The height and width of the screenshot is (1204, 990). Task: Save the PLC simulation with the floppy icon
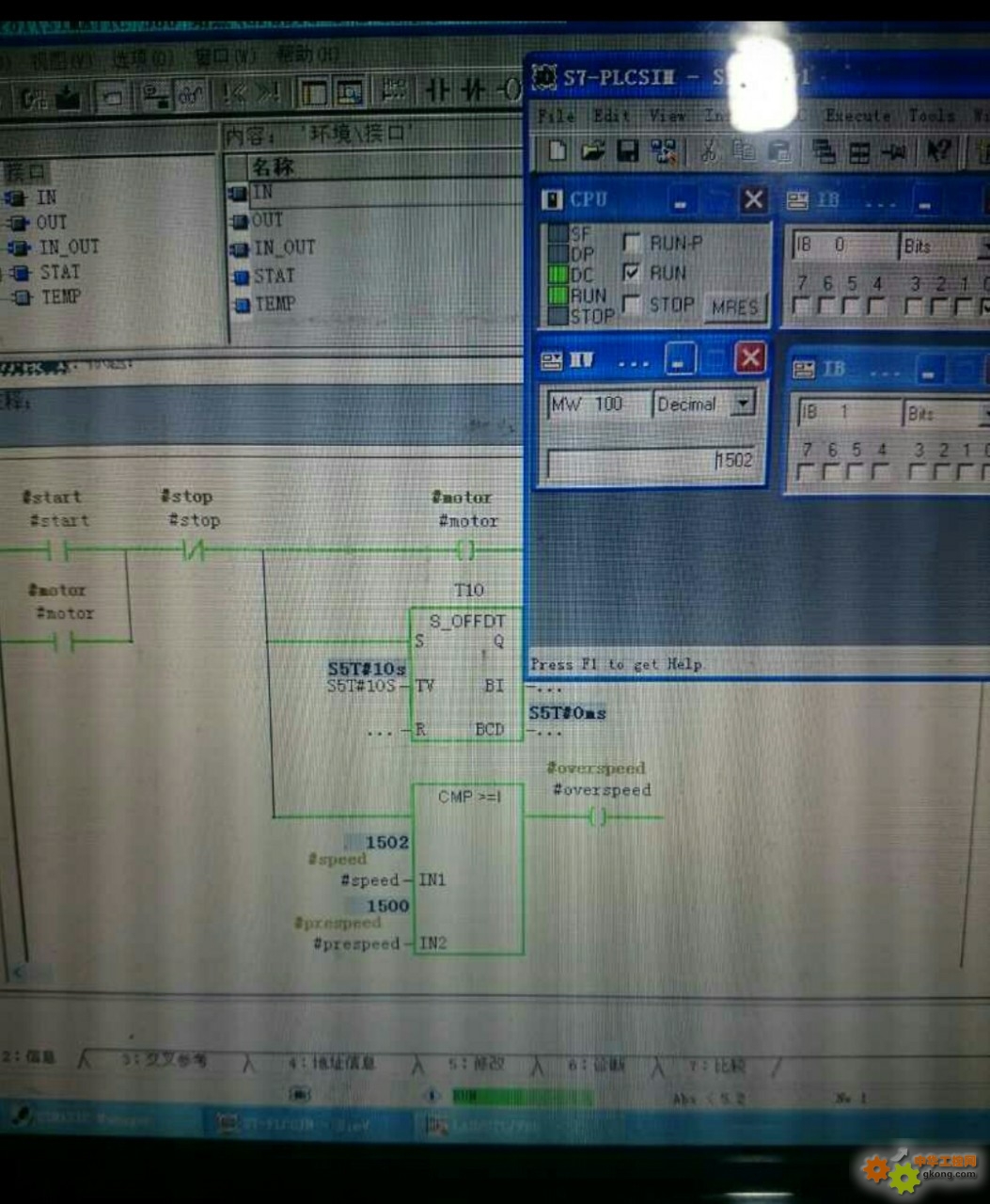click(x=627, y=150)
